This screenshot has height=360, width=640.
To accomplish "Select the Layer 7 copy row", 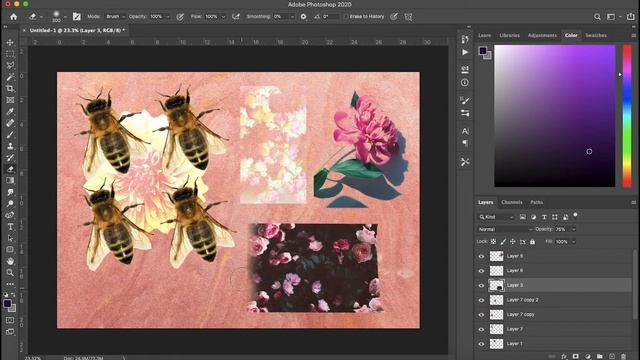I will point(554,315).
